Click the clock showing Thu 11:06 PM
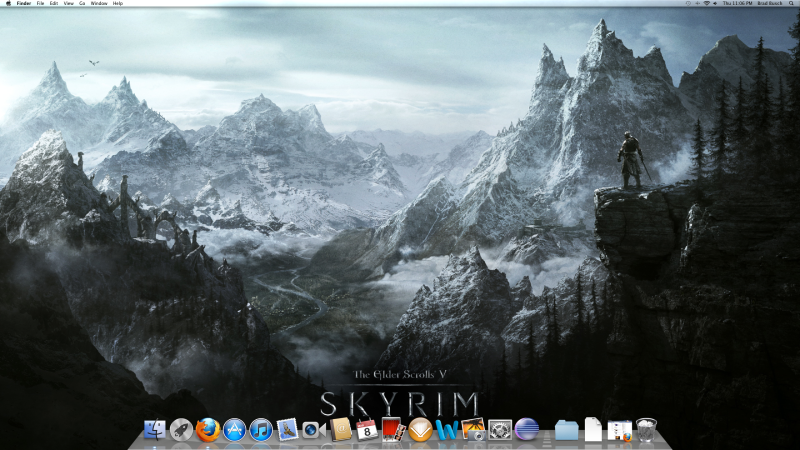Viewport: 800px width, 450px height. (x=737, y=3)
